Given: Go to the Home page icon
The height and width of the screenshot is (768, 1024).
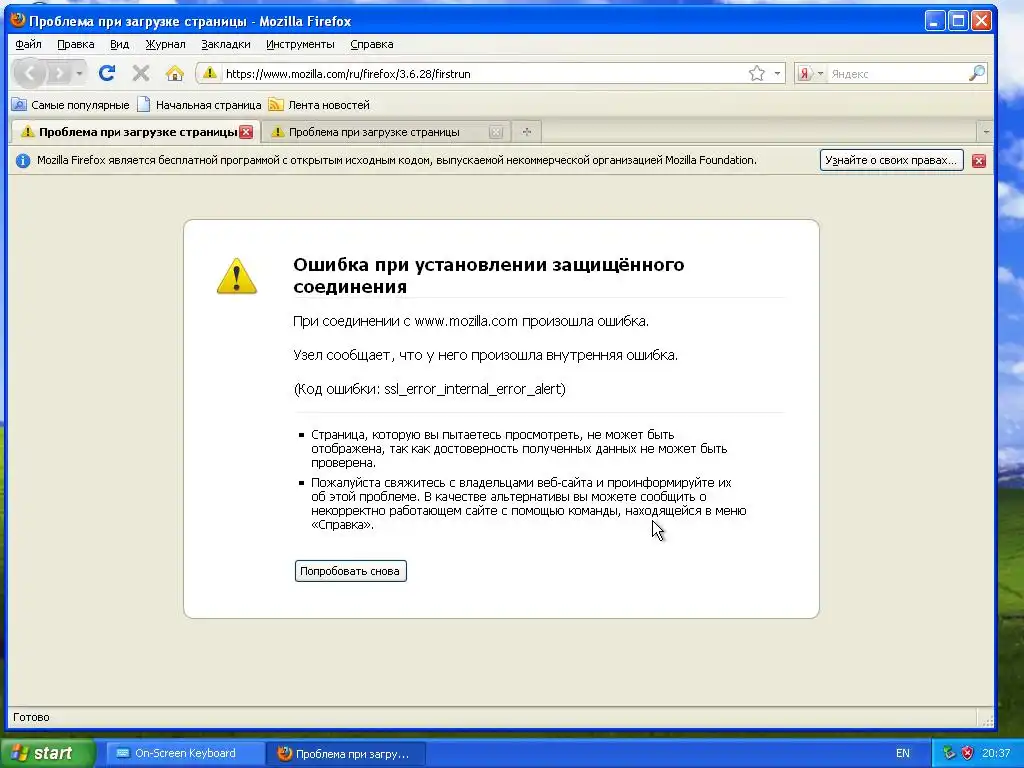Looking at the screenshot, I should (174, 73).
